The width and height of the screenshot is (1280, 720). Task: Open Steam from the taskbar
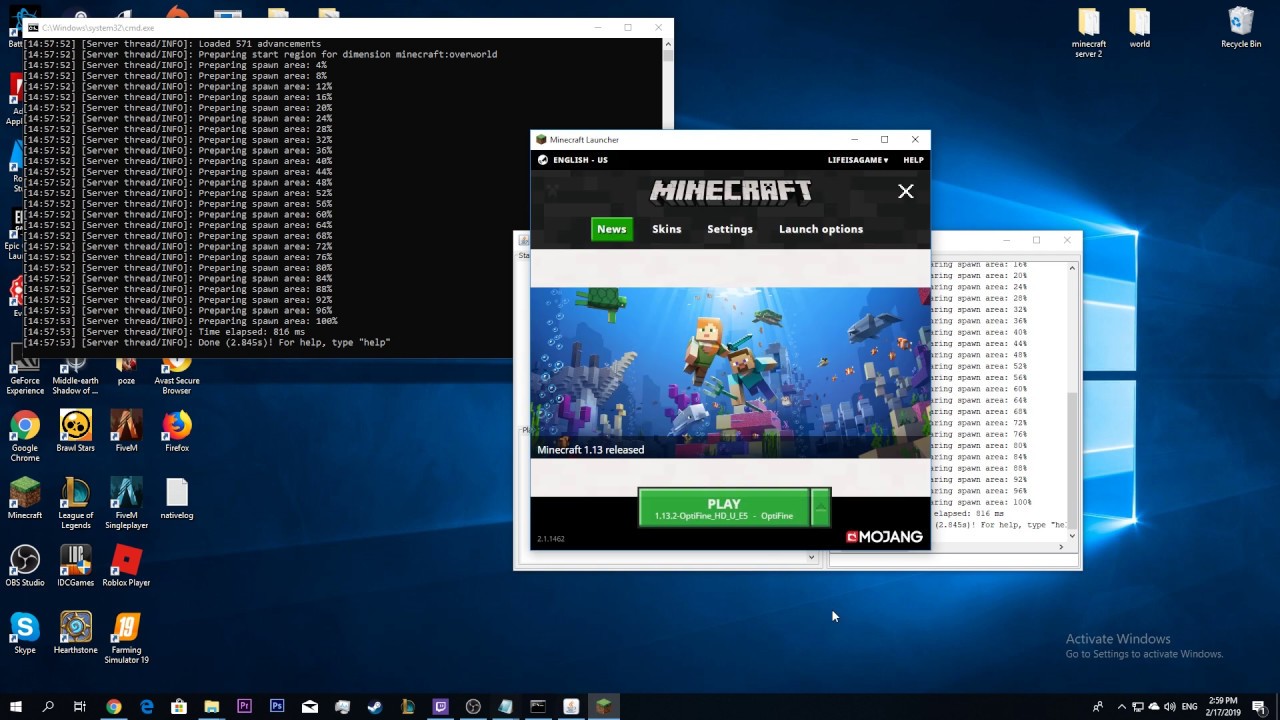(x=375, y=706)
